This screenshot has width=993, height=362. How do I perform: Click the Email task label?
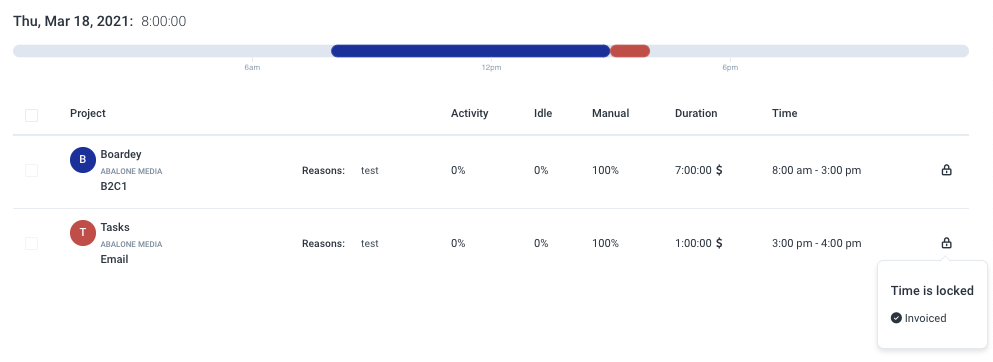coord(115,259)
